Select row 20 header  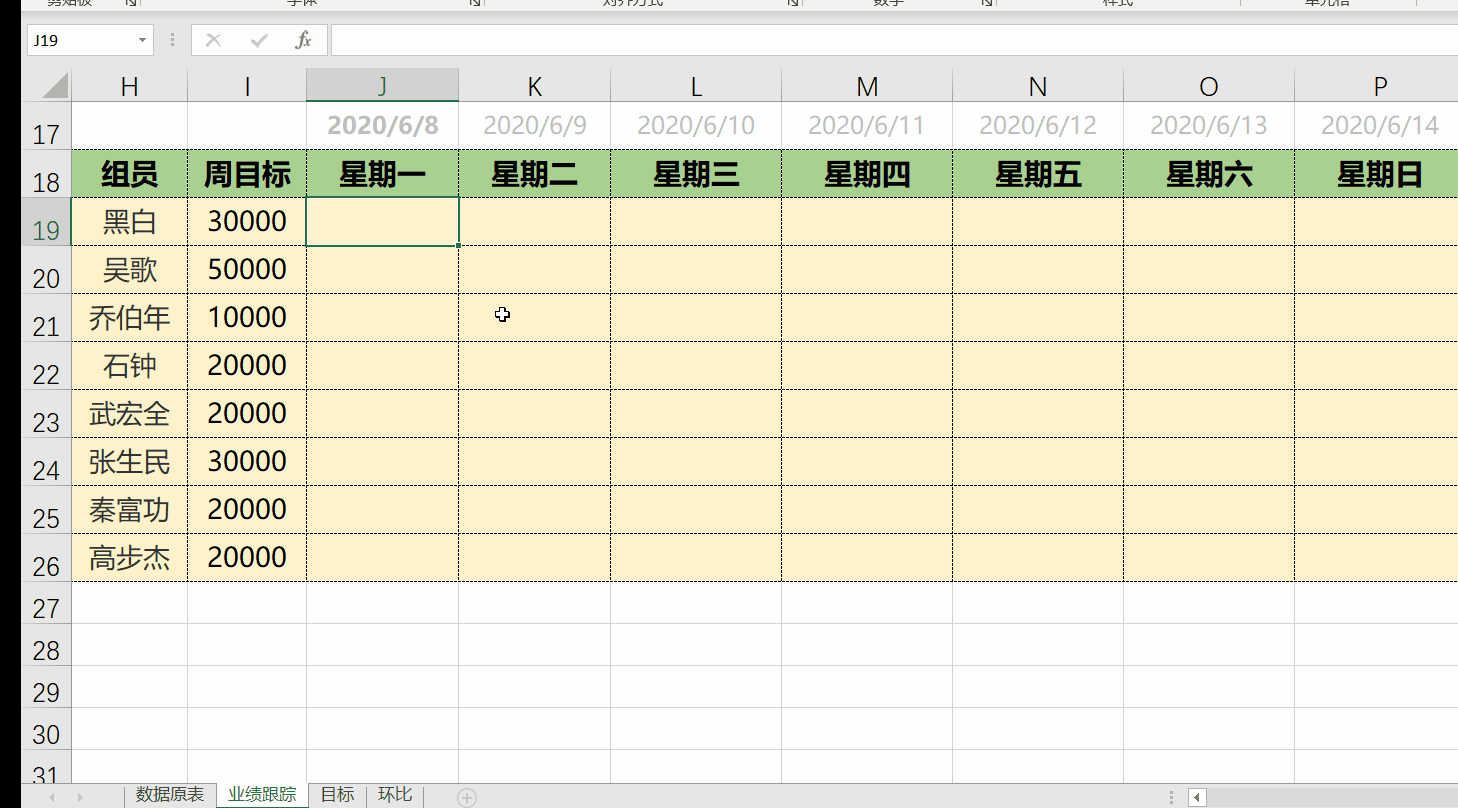46,270
